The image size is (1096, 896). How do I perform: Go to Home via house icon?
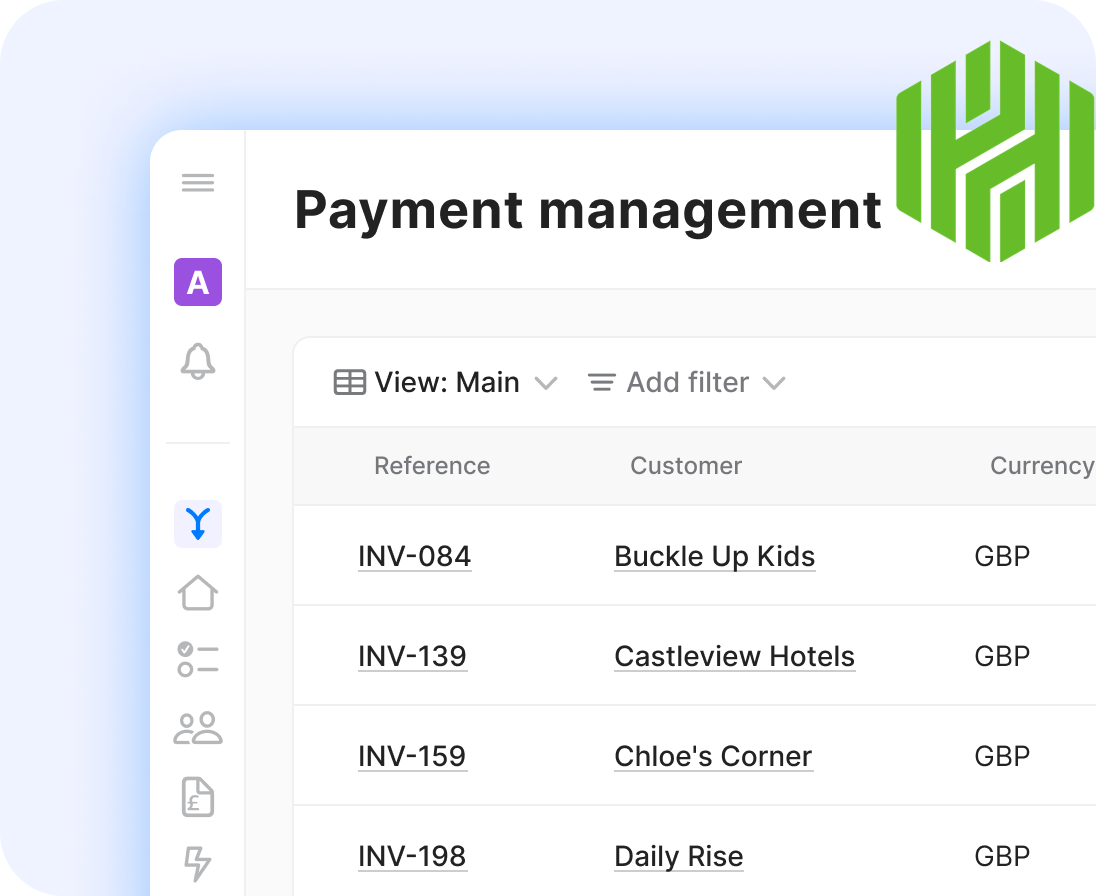198,592
